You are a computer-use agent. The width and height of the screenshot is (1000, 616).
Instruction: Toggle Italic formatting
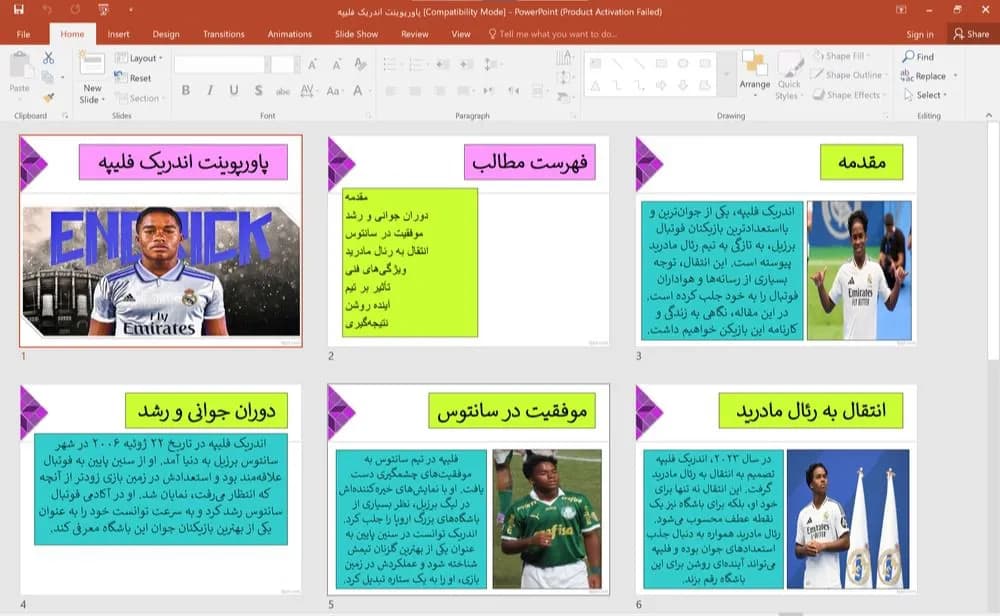210,91
